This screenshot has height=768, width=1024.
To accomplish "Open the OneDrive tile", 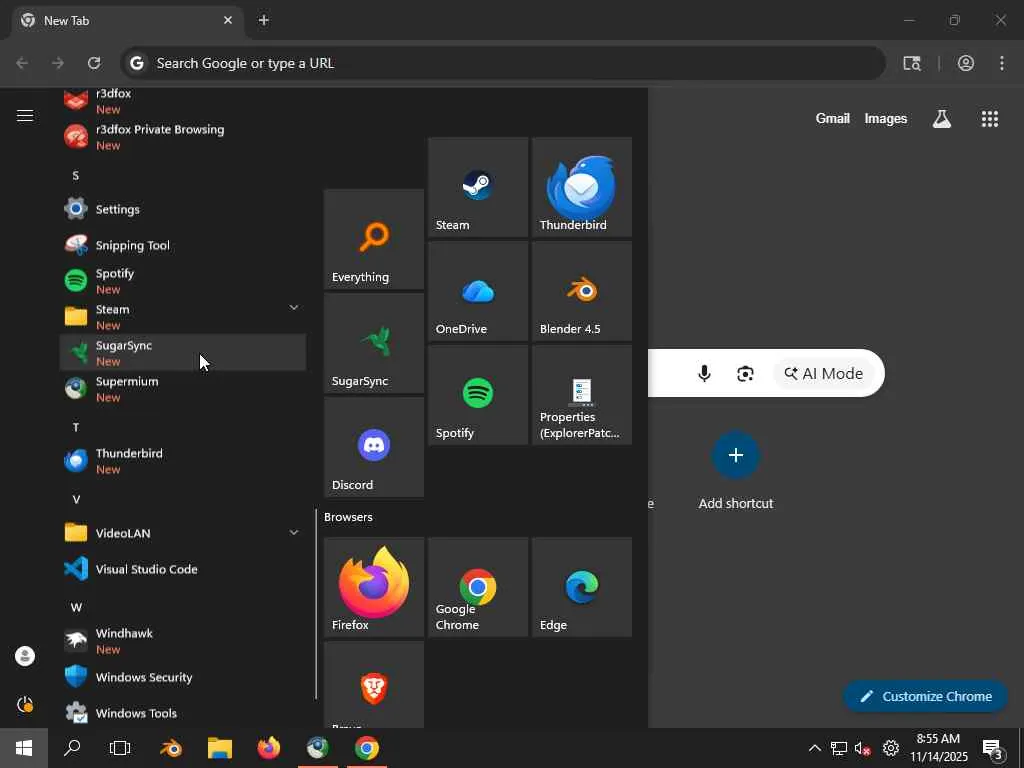I will (477, 291).
